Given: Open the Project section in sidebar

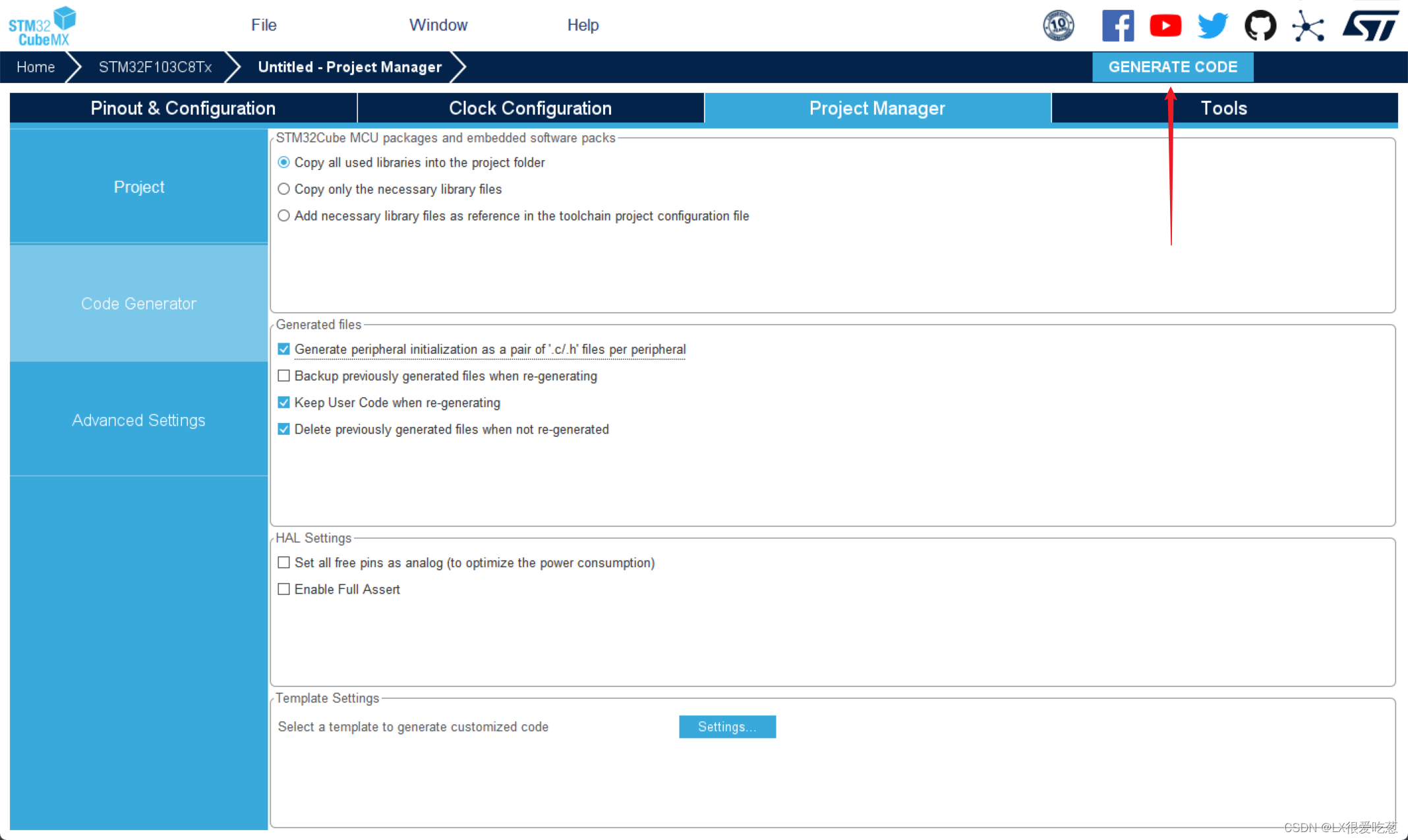Looking at the screenshot, I should point(139,187).
